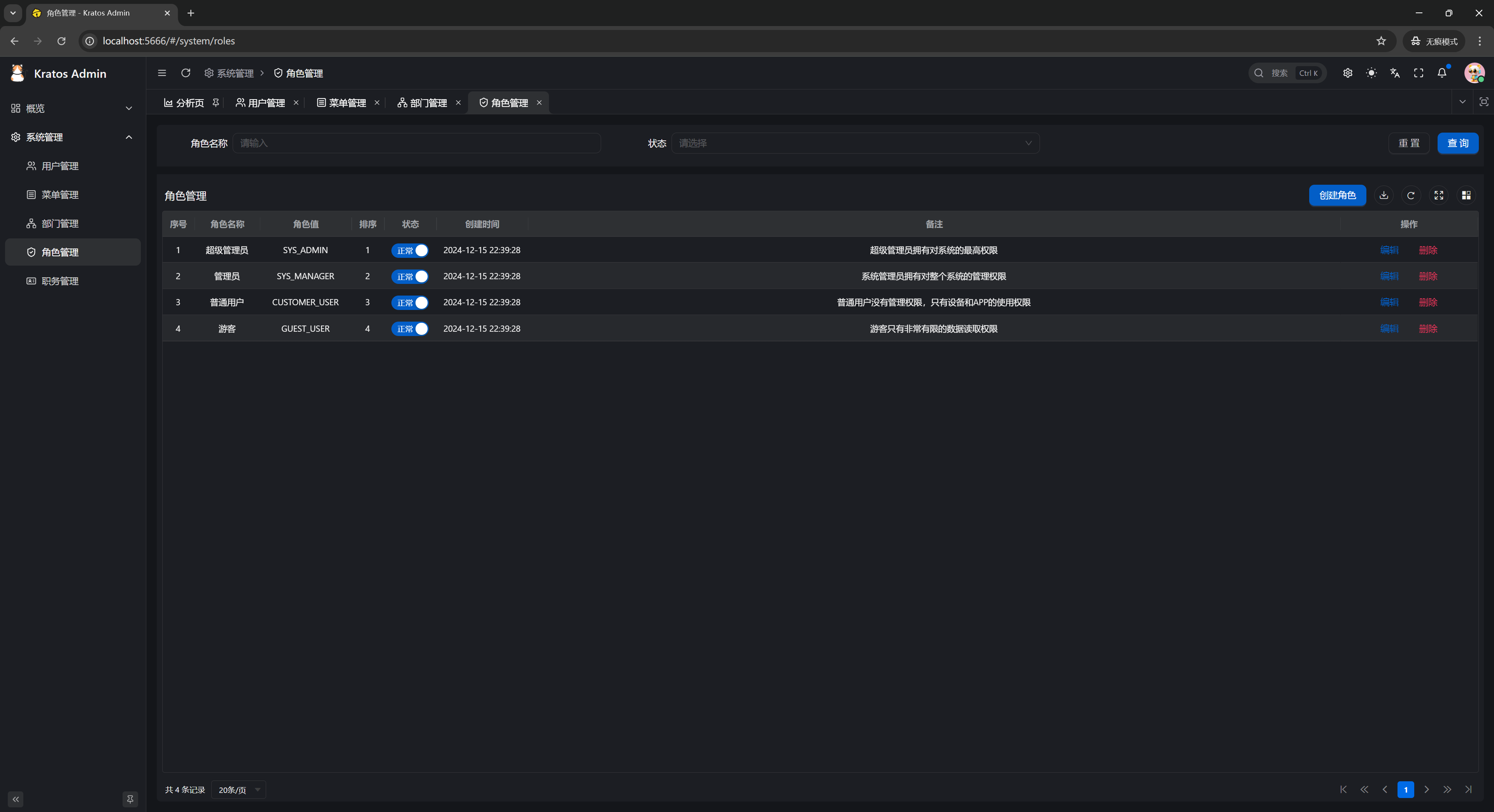
Task: Toggle light/dark theme via the sun icon
Action: [x=1371, y=72]
